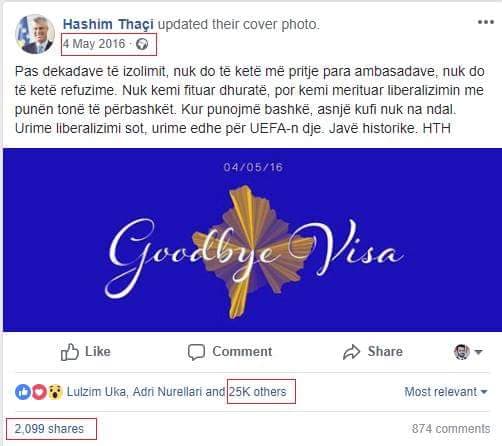This screenshot has height=446, width=502.
Task: Click the public globe privacy icon
Action: click(142, 44)
